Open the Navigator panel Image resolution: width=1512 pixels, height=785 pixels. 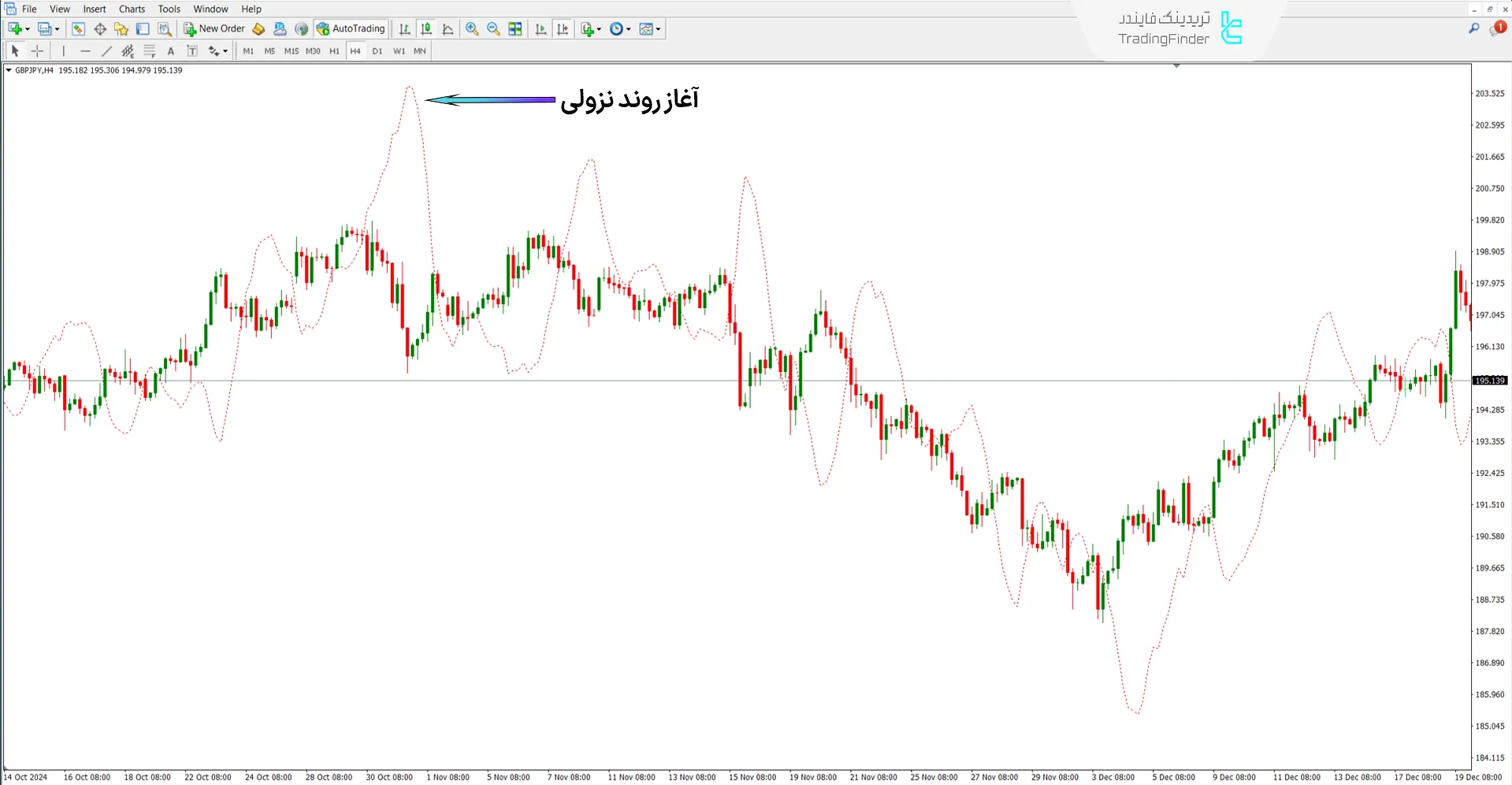pos(121,28)
